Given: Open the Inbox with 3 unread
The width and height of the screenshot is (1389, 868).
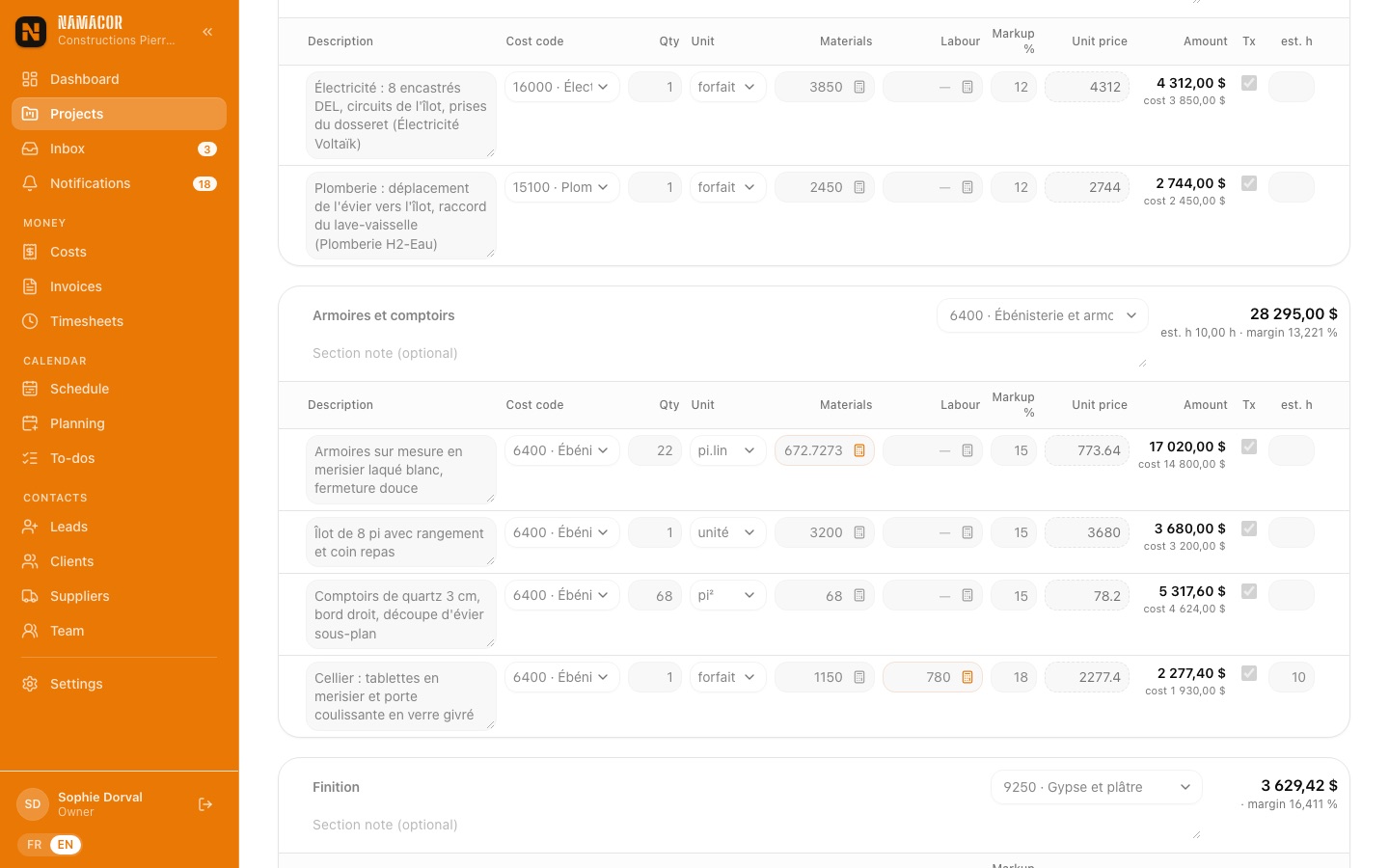Looking at the screenshot, I should [x=120, y=149].
